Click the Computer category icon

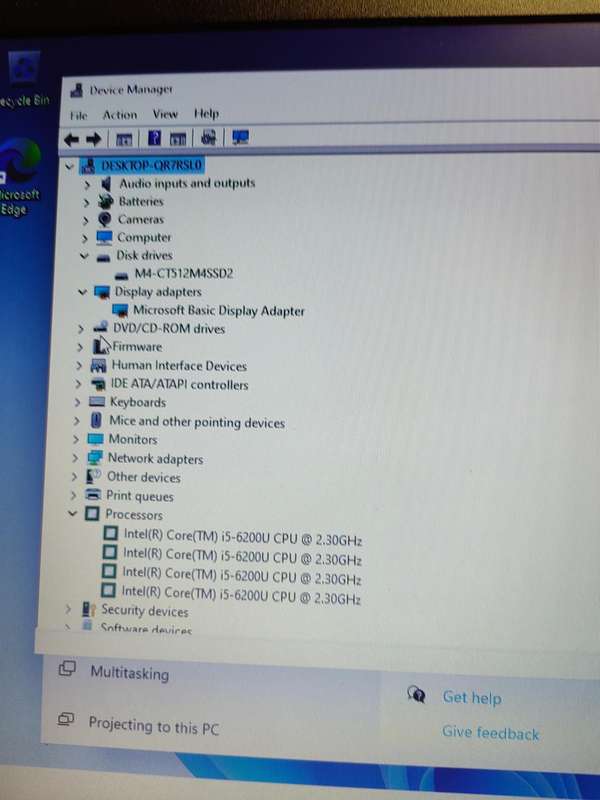click(x=104, y=237)
